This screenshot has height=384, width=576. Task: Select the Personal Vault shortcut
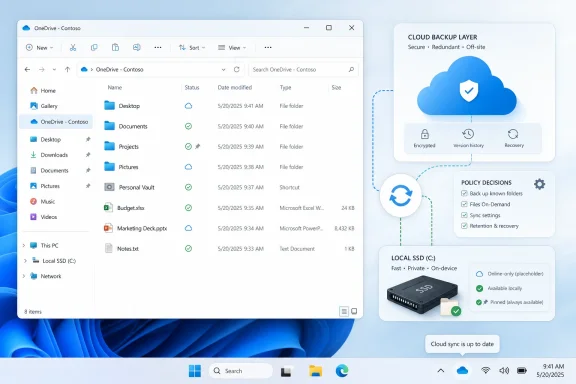pyautogui.click(x=228, y=187)
